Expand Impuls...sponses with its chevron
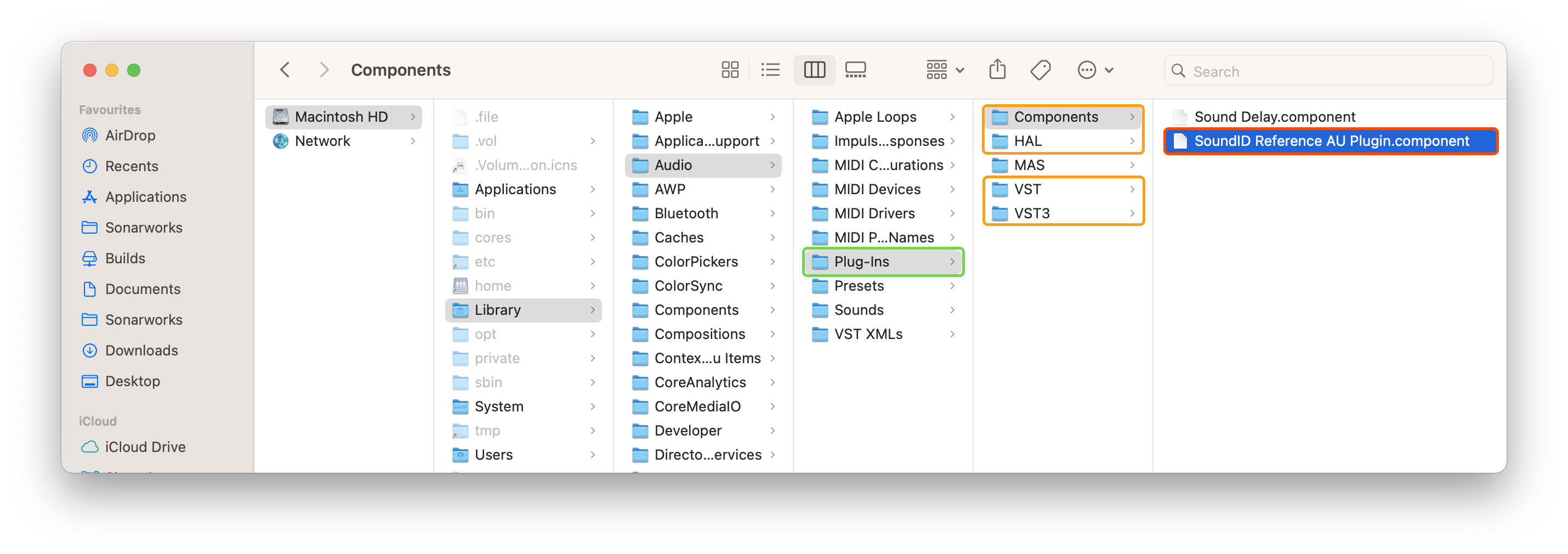 click(x=952, y=140)
